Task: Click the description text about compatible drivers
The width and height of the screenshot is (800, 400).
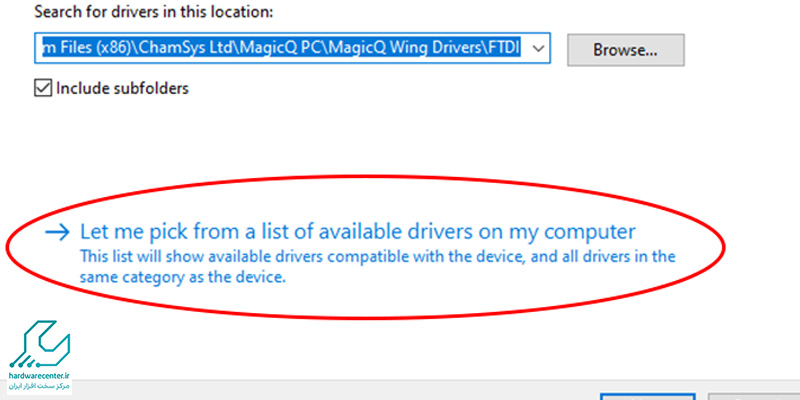Action: tap(378, 267)
